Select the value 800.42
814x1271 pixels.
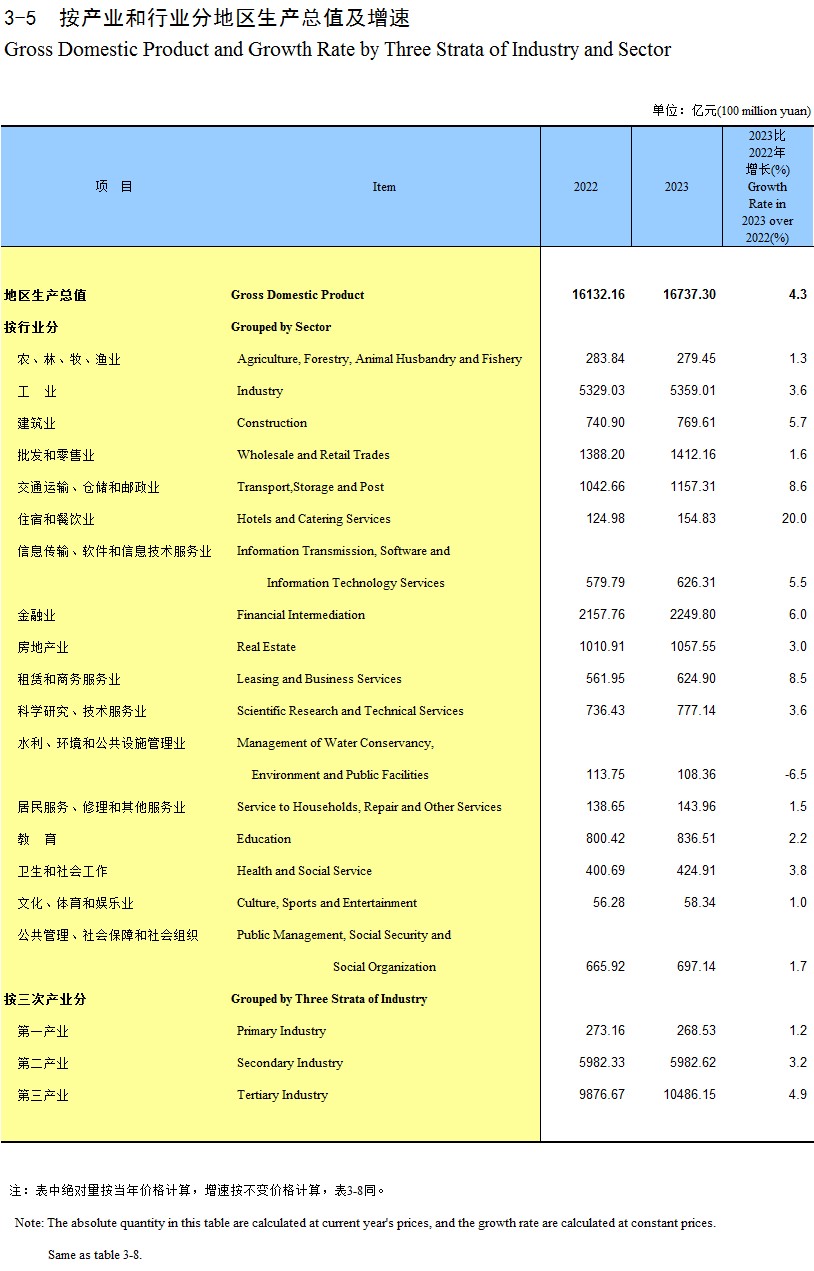(605, 839)
